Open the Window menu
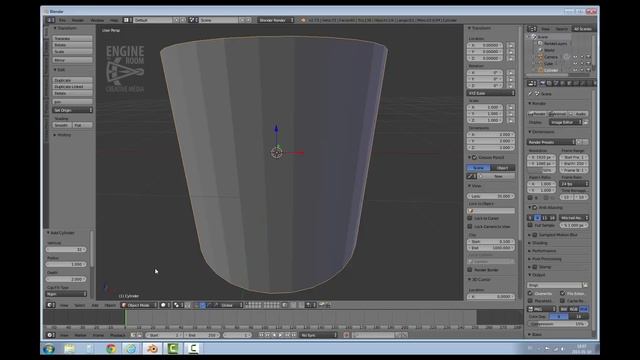Viewport: 640px width, 360px height. click(x=97, y=20)
